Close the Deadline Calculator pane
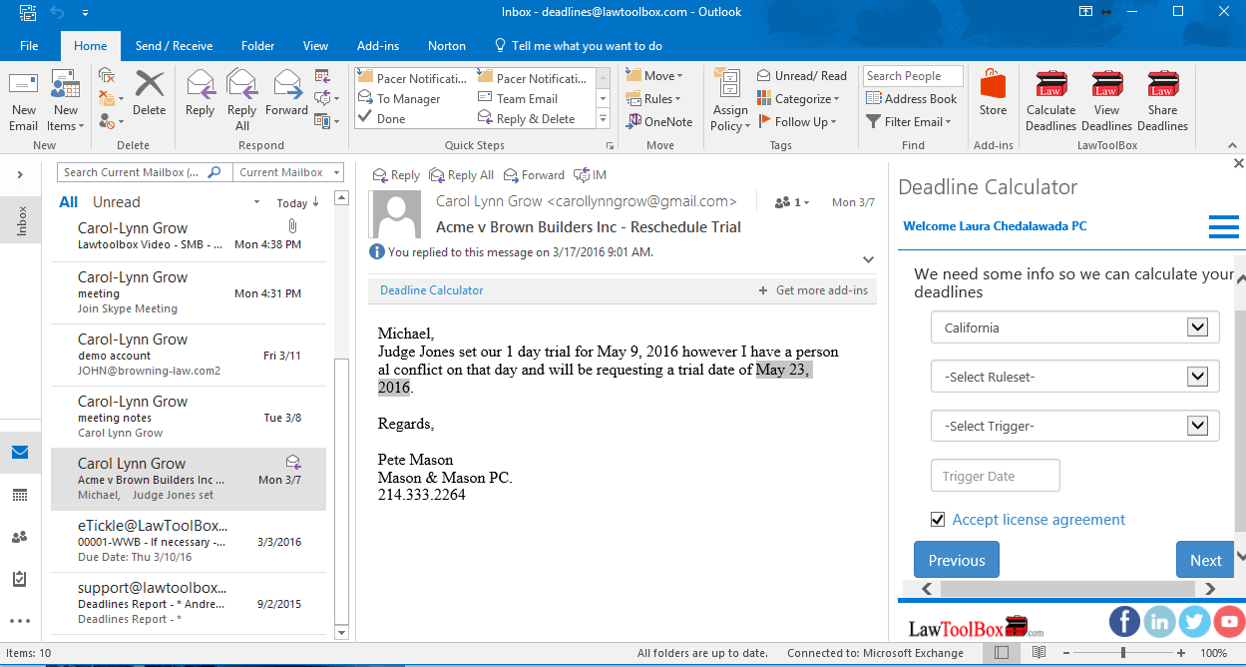This screenshot has width=1246, height=667. click(1238, 163)
